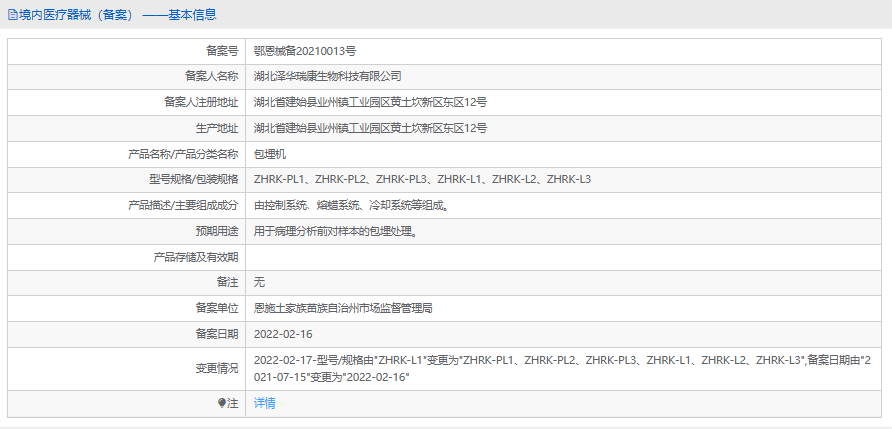Click the document icon beside 境内医疗器械 header
Image resolution: width=892 pixels, height=429 pixels.
(13, 15)
